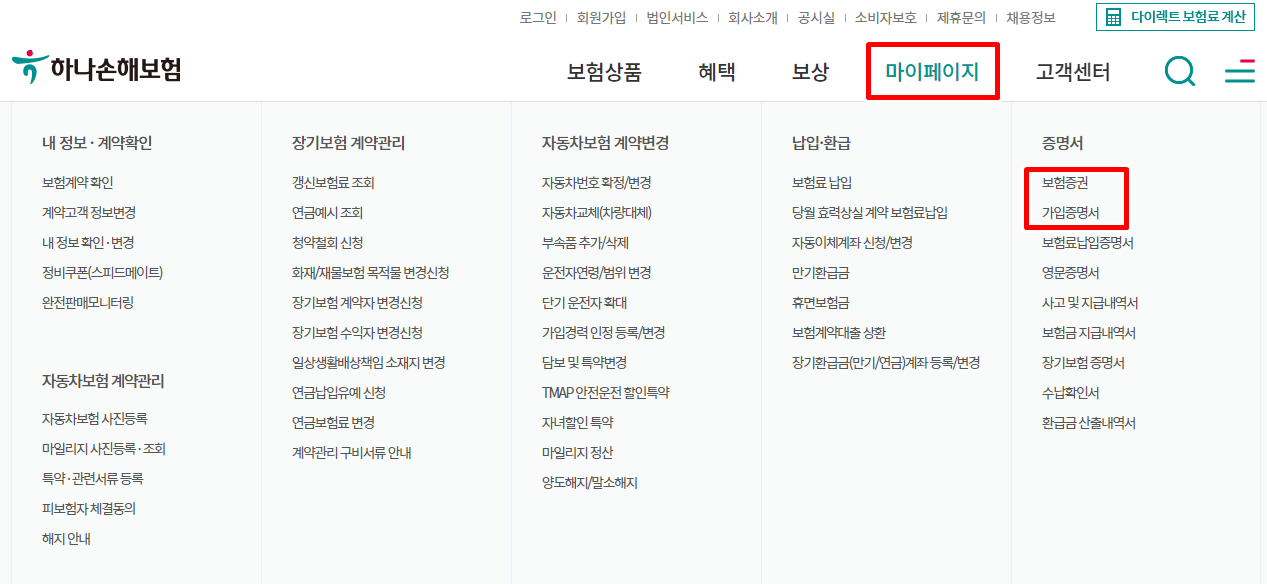Open 휴면보험금
The width and height of the screenshot is (1267, 584).
[x=821, y=303]
